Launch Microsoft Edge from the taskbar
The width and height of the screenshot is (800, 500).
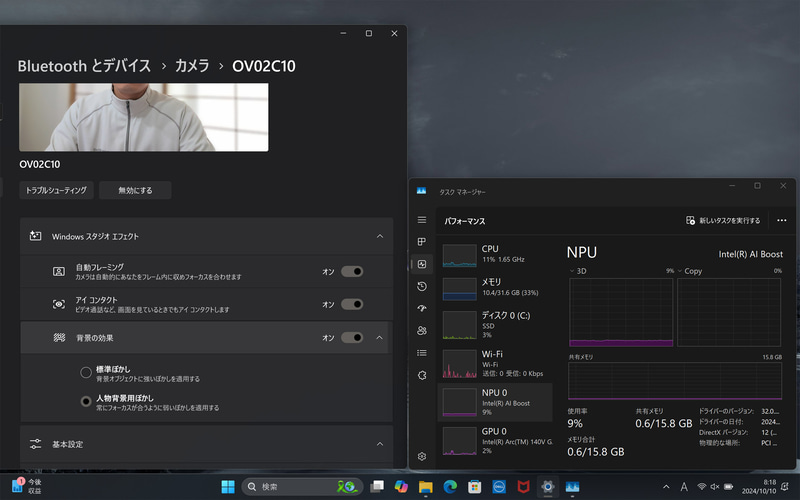click(x=450, y=487)
